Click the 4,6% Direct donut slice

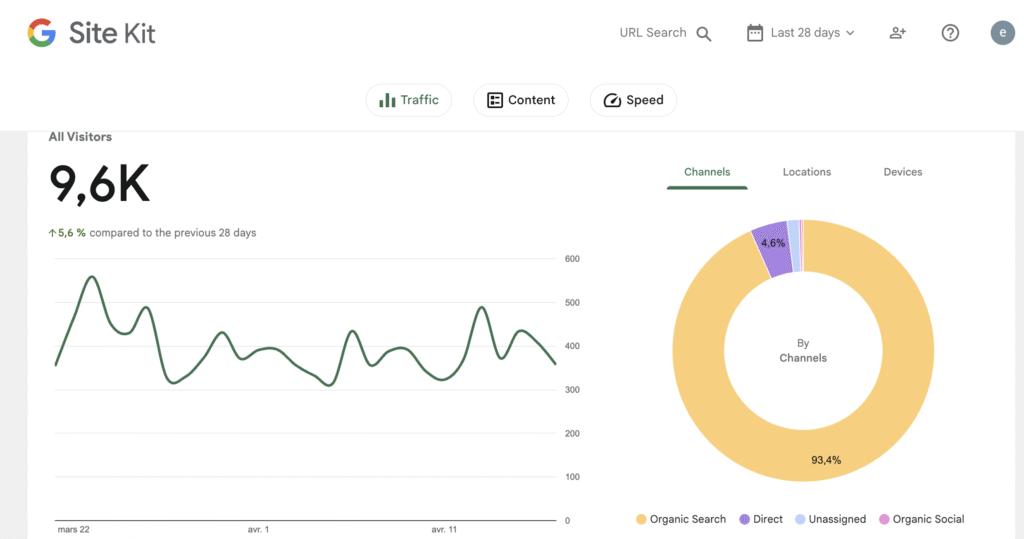click(772, 245)
